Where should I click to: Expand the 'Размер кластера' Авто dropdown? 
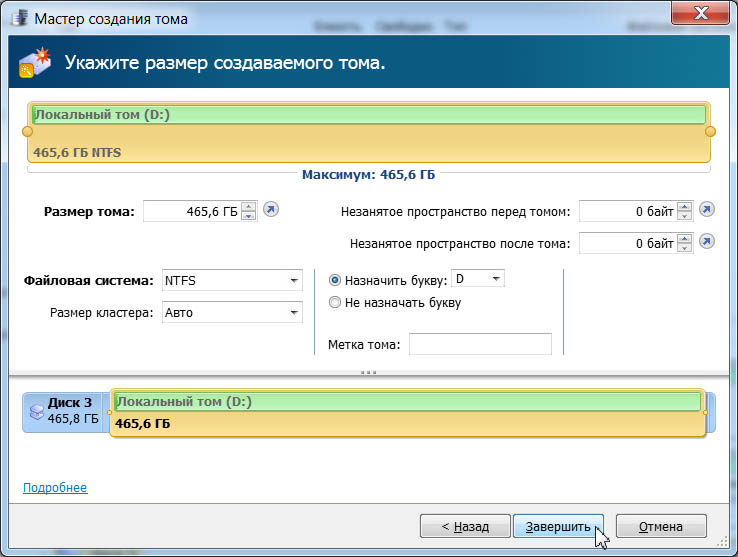click(232, 313)
